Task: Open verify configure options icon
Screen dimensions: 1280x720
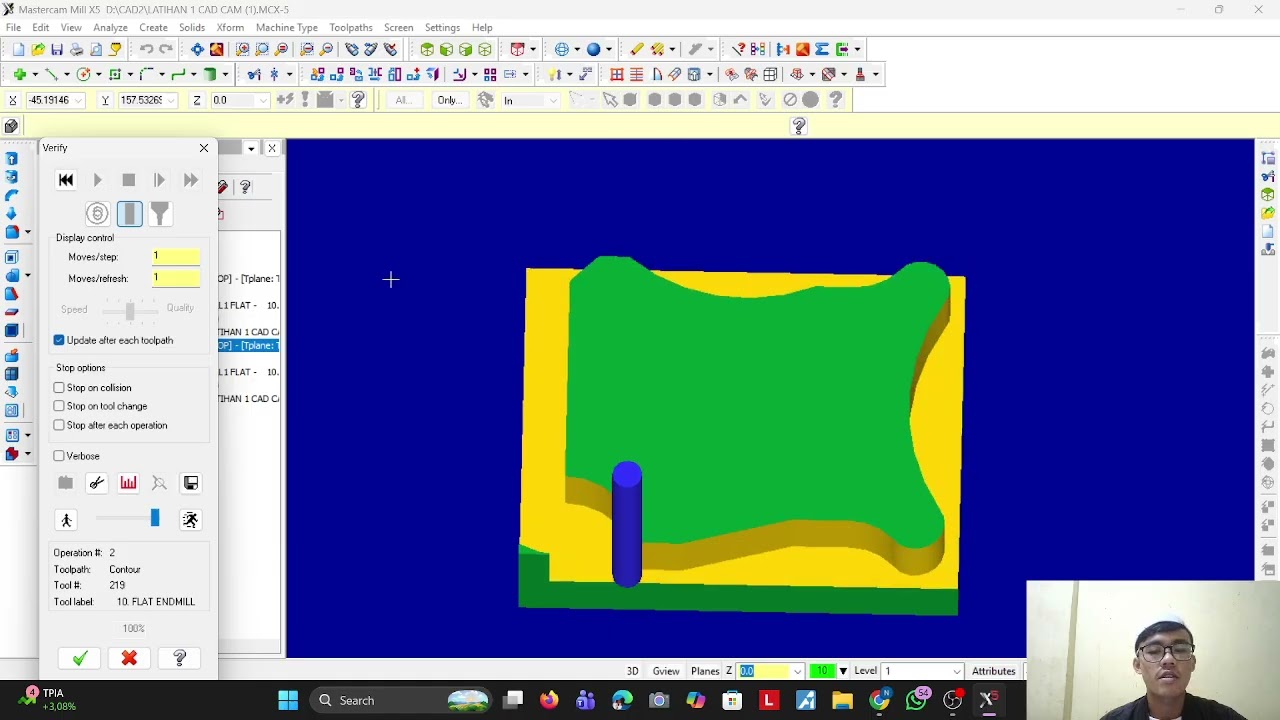Action: click(x=66, y=483)
